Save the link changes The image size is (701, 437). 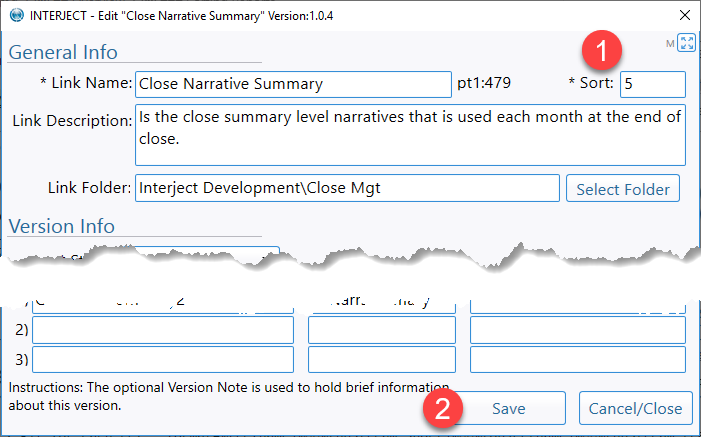tap(509, 408)
